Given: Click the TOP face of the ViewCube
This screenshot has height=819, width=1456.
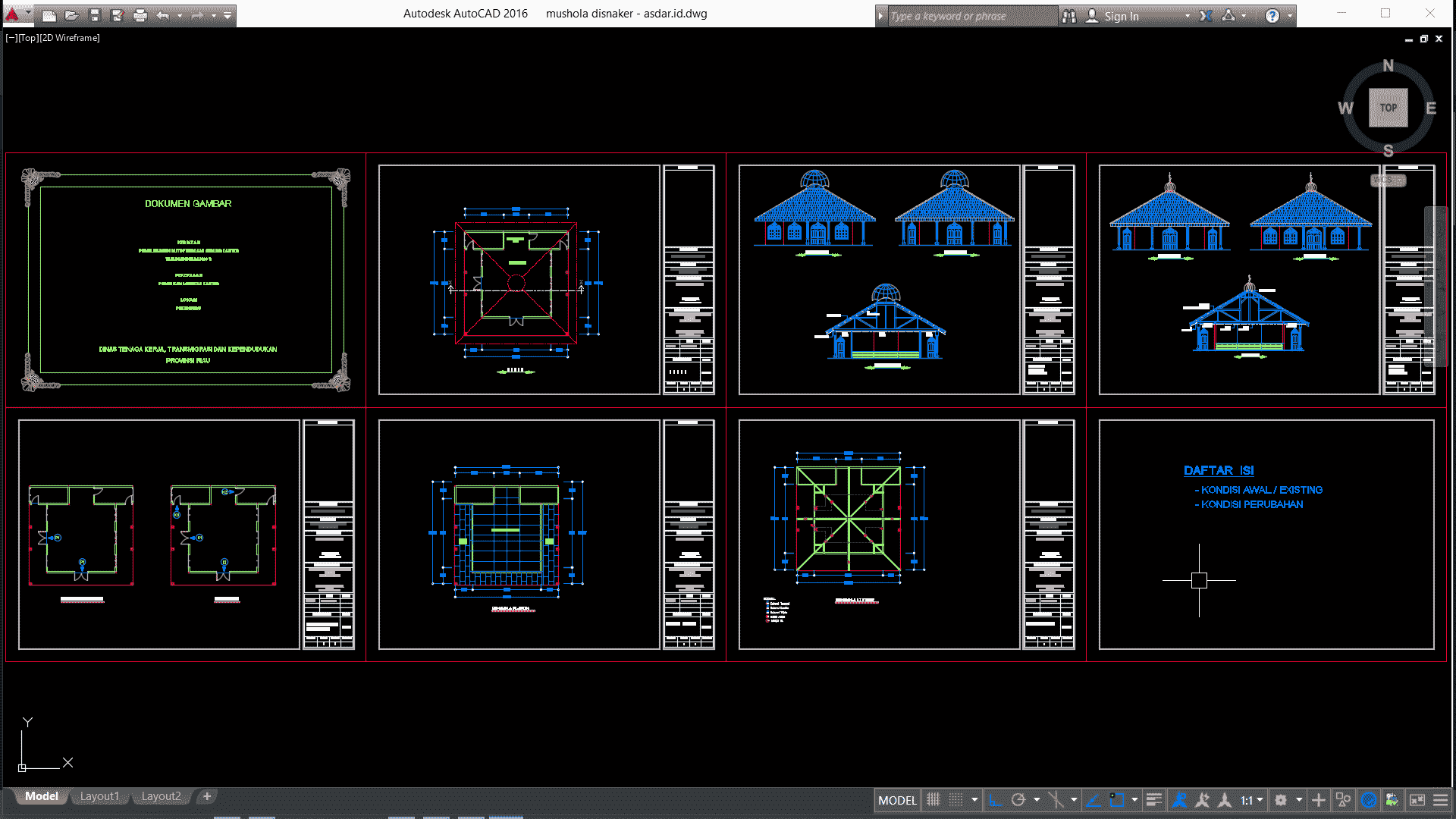Looking at the screenshot, I should [x=1389, y=108].
